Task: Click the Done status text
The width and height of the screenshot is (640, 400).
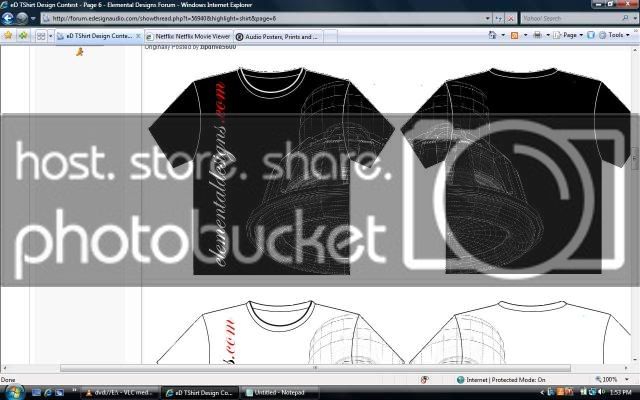Action: coord(8,380)
